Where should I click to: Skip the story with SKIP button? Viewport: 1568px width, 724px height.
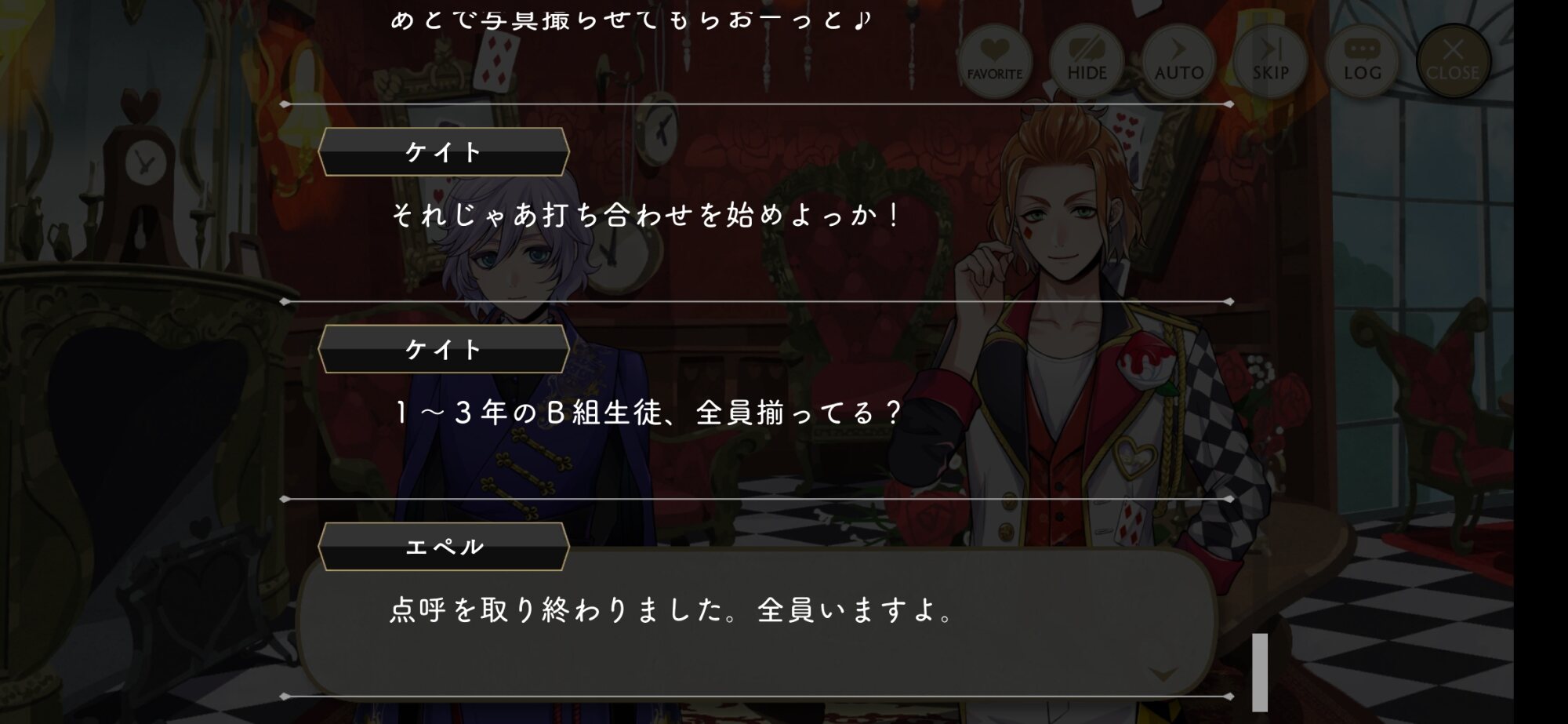click(x=1270, y=61)
